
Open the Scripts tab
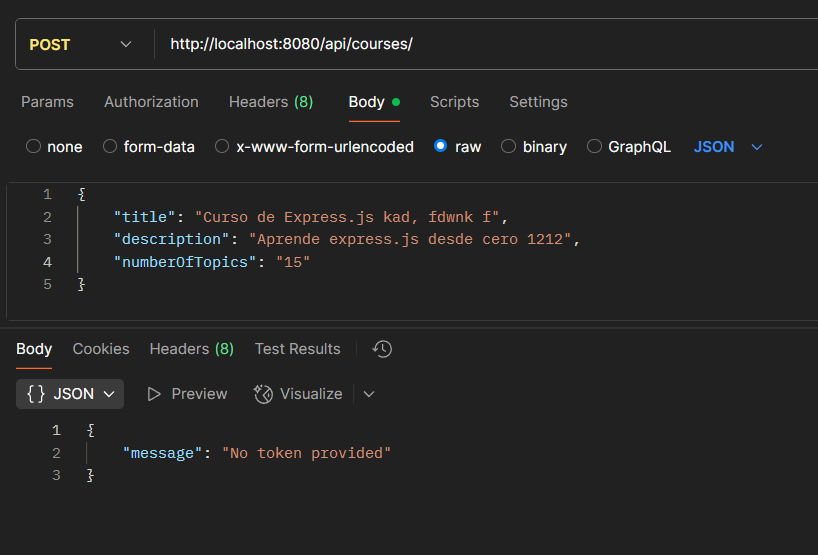tap(454, 102)
